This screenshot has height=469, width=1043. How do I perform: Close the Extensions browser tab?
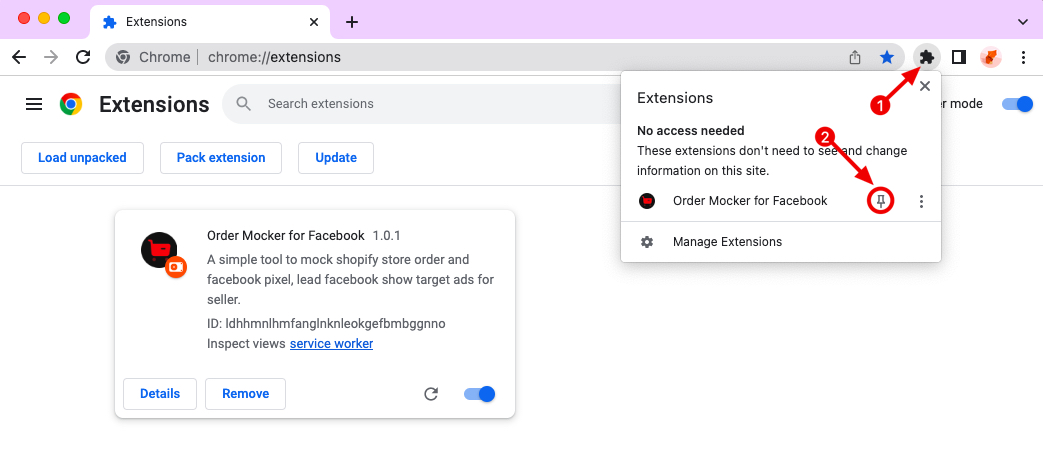pyautogui.click(x=315, y=22)
